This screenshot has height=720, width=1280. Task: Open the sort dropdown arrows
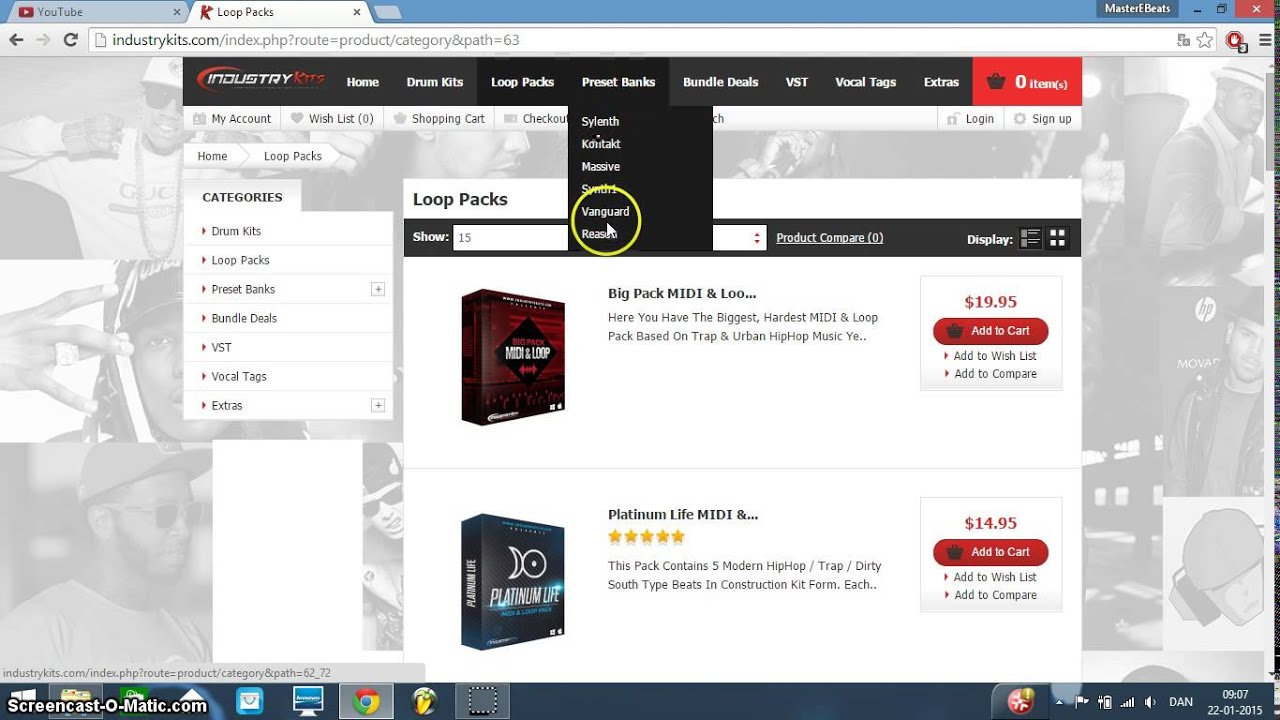tap(757, 238)
